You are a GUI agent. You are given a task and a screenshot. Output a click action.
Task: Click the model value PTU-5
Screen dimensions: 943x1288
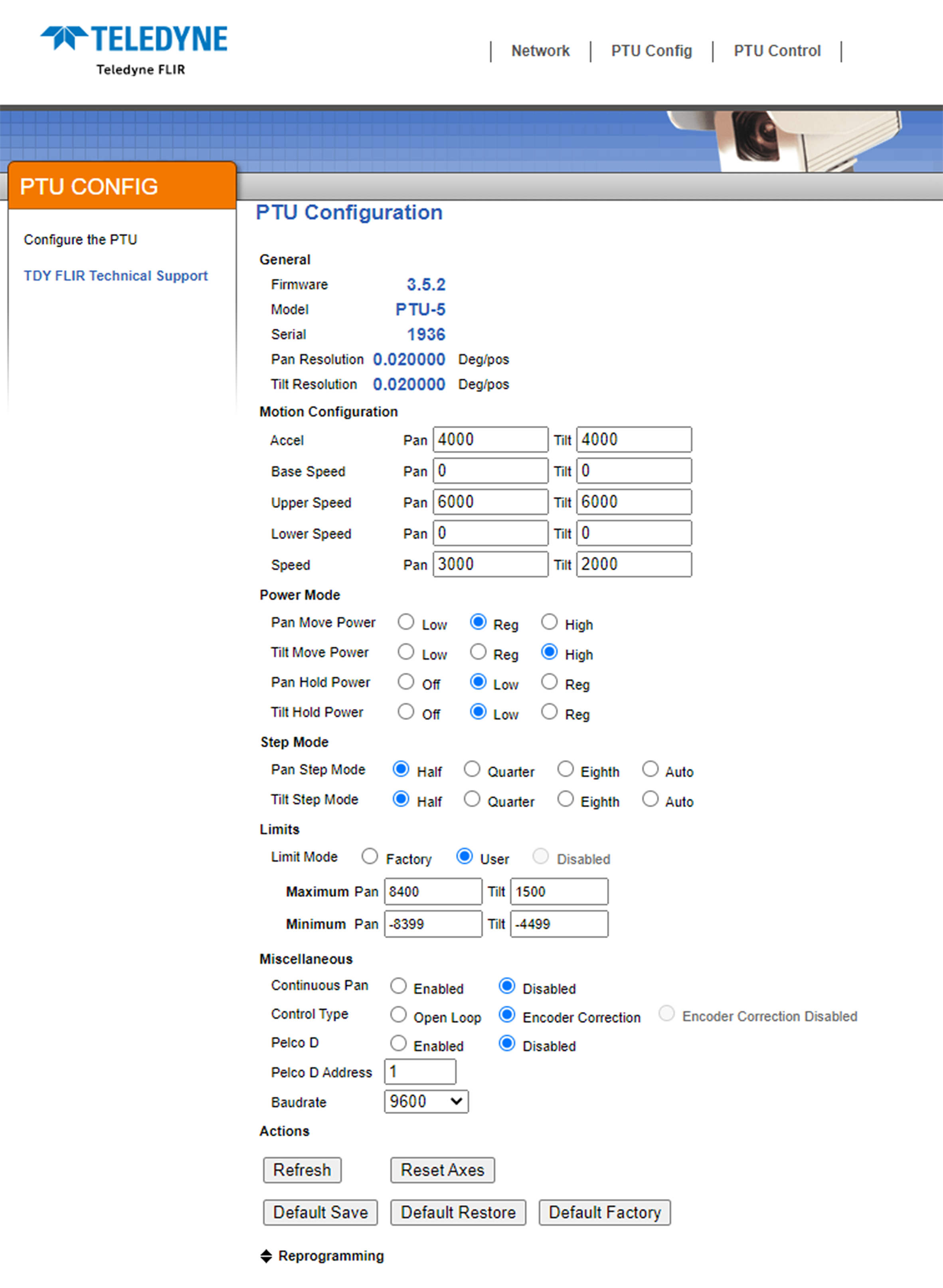421,309
